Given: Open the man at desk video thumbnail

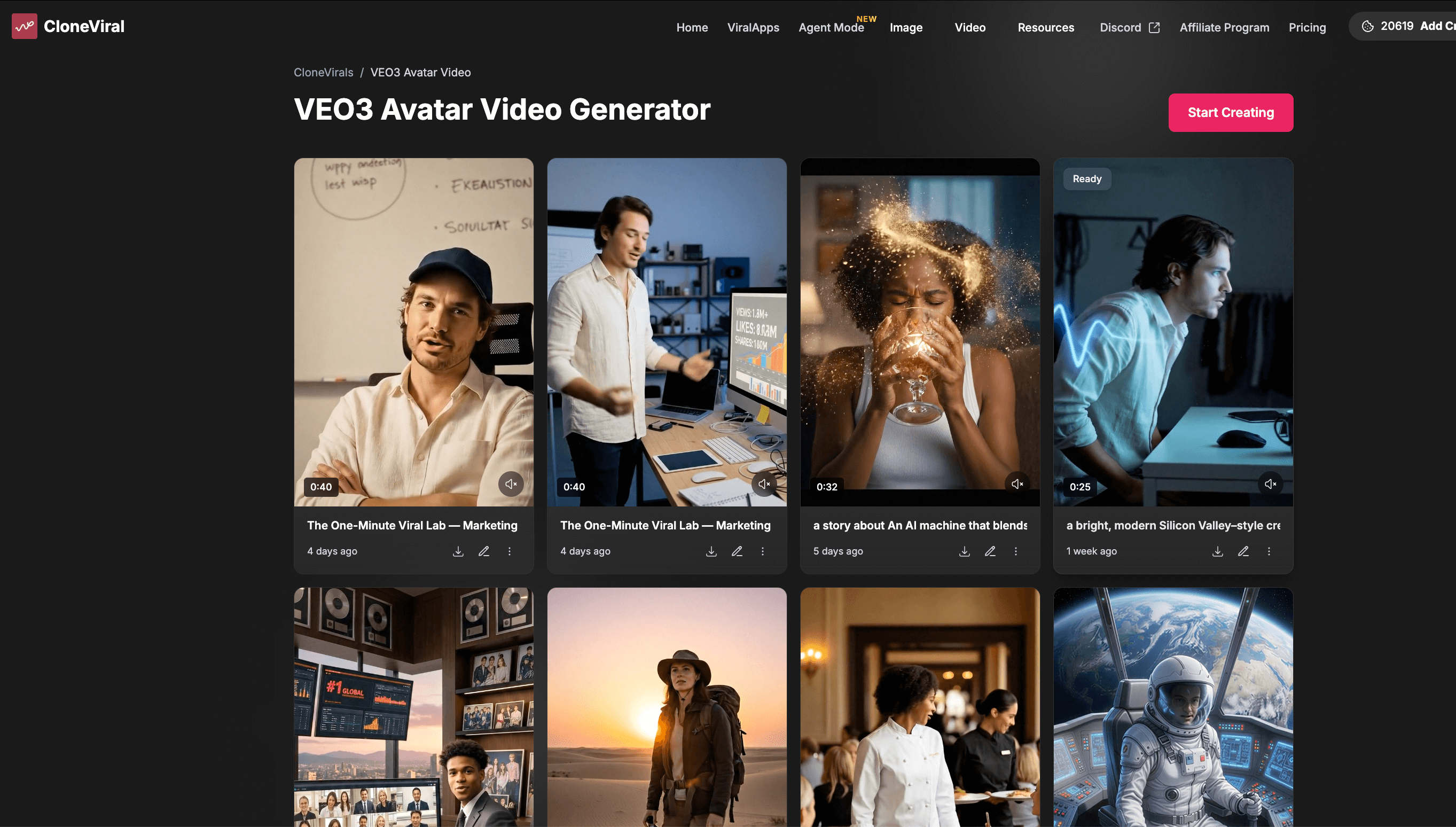Looking at the screenshot, I should tap(667, 332).
